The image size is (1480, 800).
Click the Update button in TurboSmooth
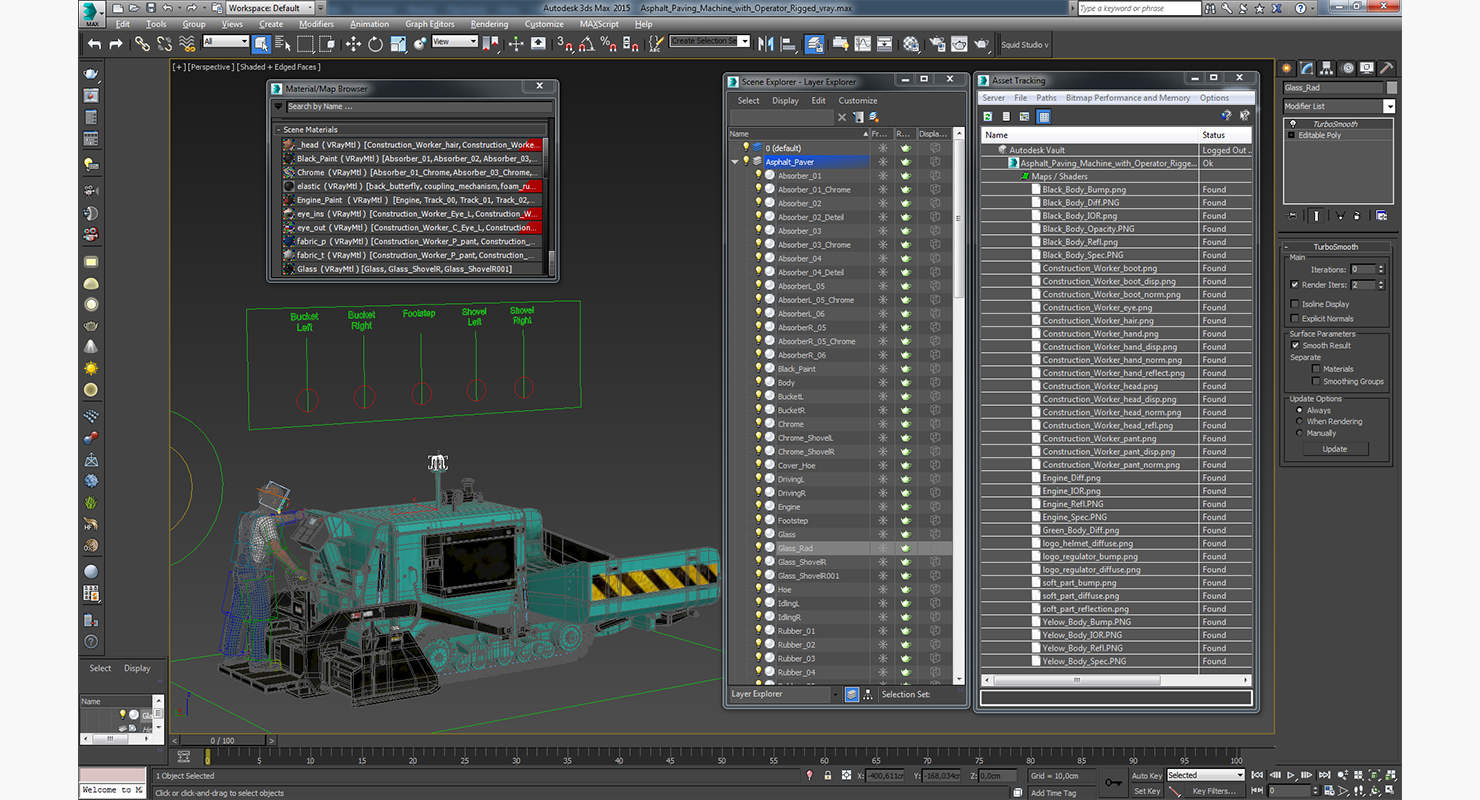click(1335, 449)
